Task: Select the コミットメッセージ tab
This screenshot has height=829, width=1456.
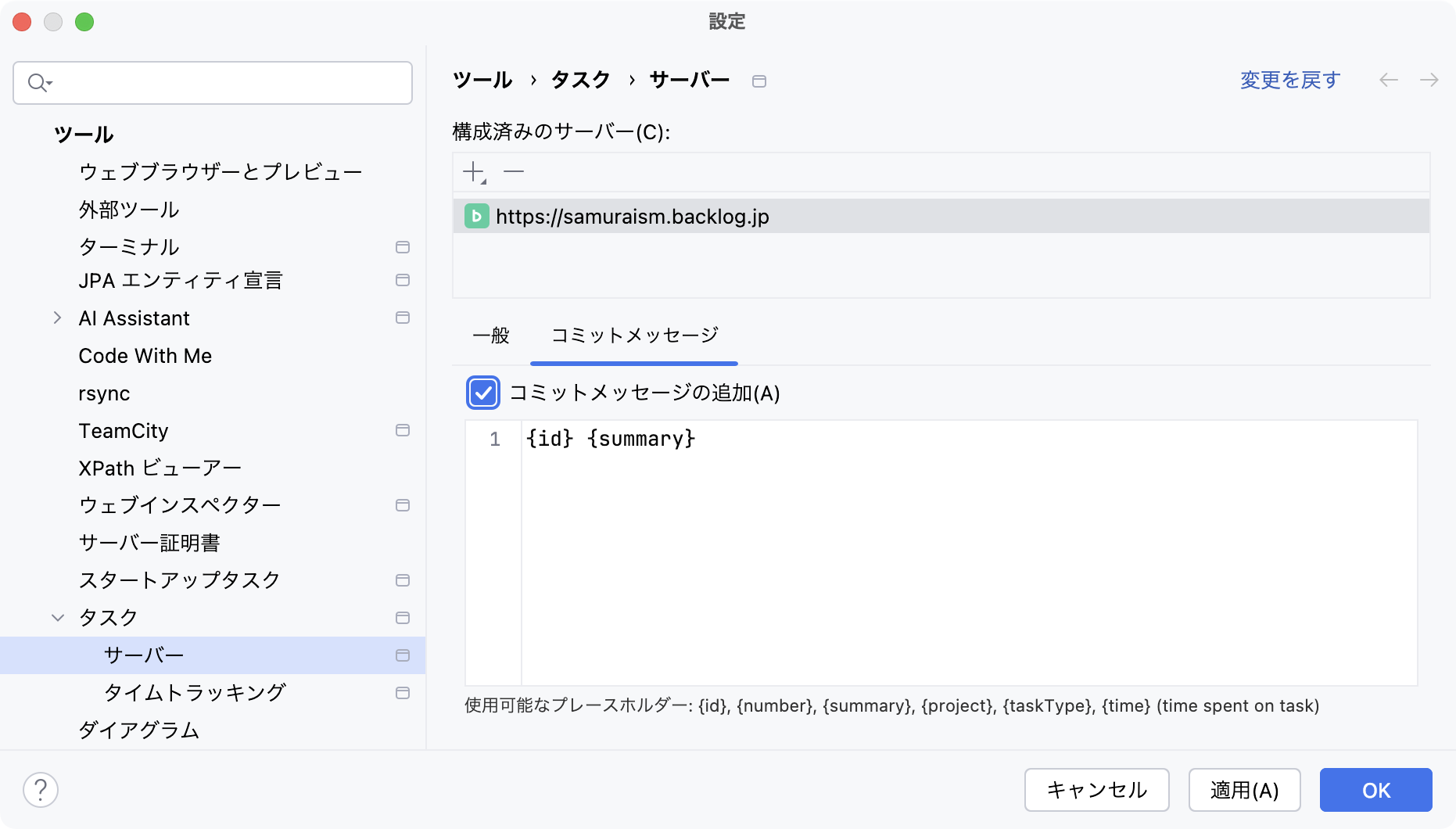Action: (634, 336)
